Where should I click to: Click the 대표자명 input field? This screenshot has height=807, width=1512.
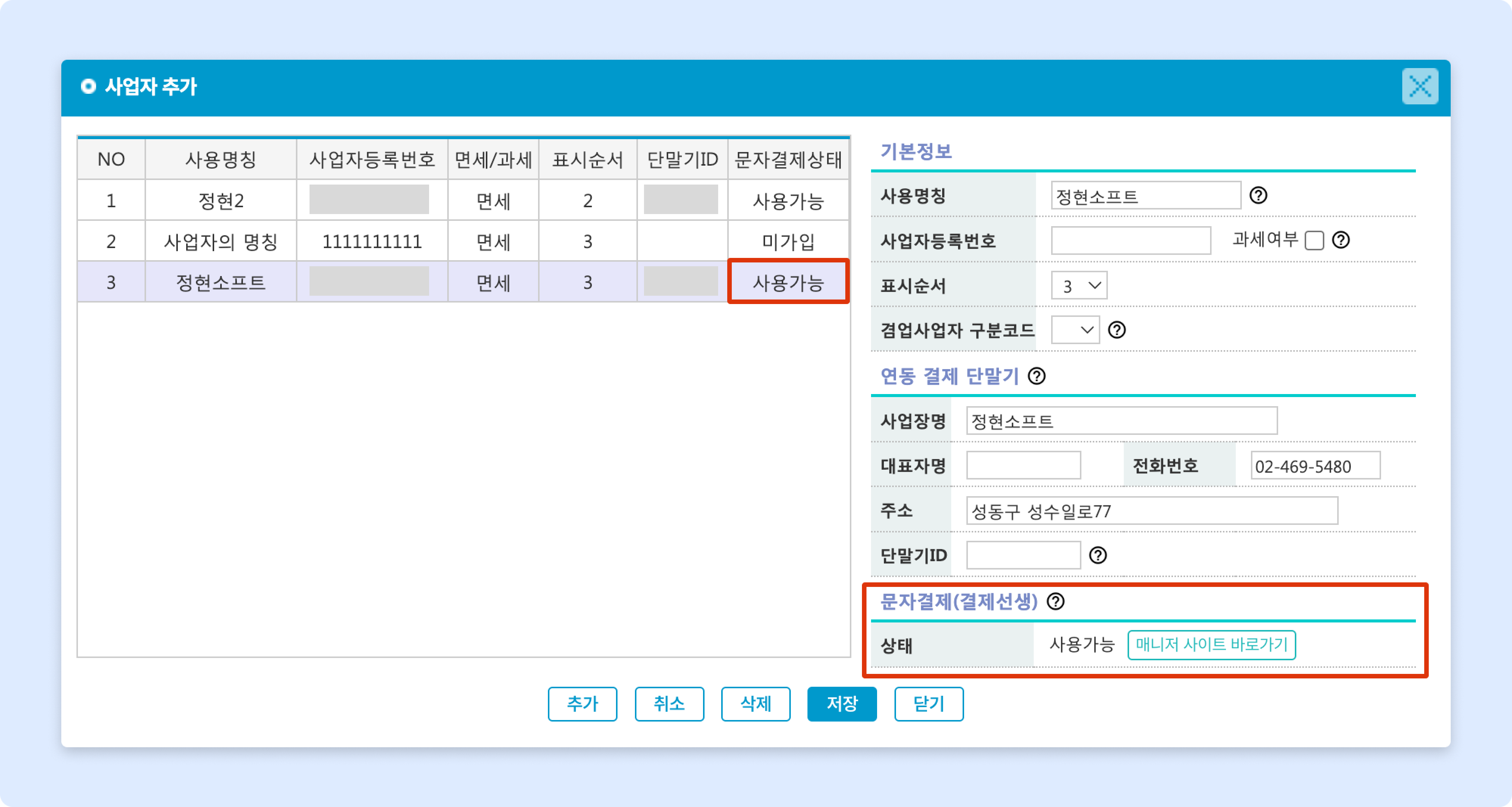1023,466
